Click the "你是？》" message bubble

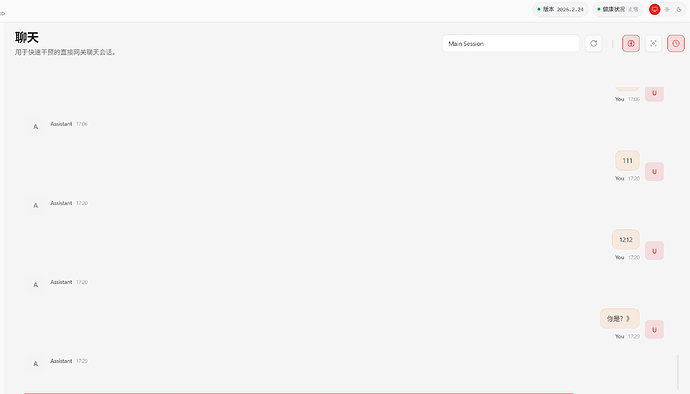(620, 318)
